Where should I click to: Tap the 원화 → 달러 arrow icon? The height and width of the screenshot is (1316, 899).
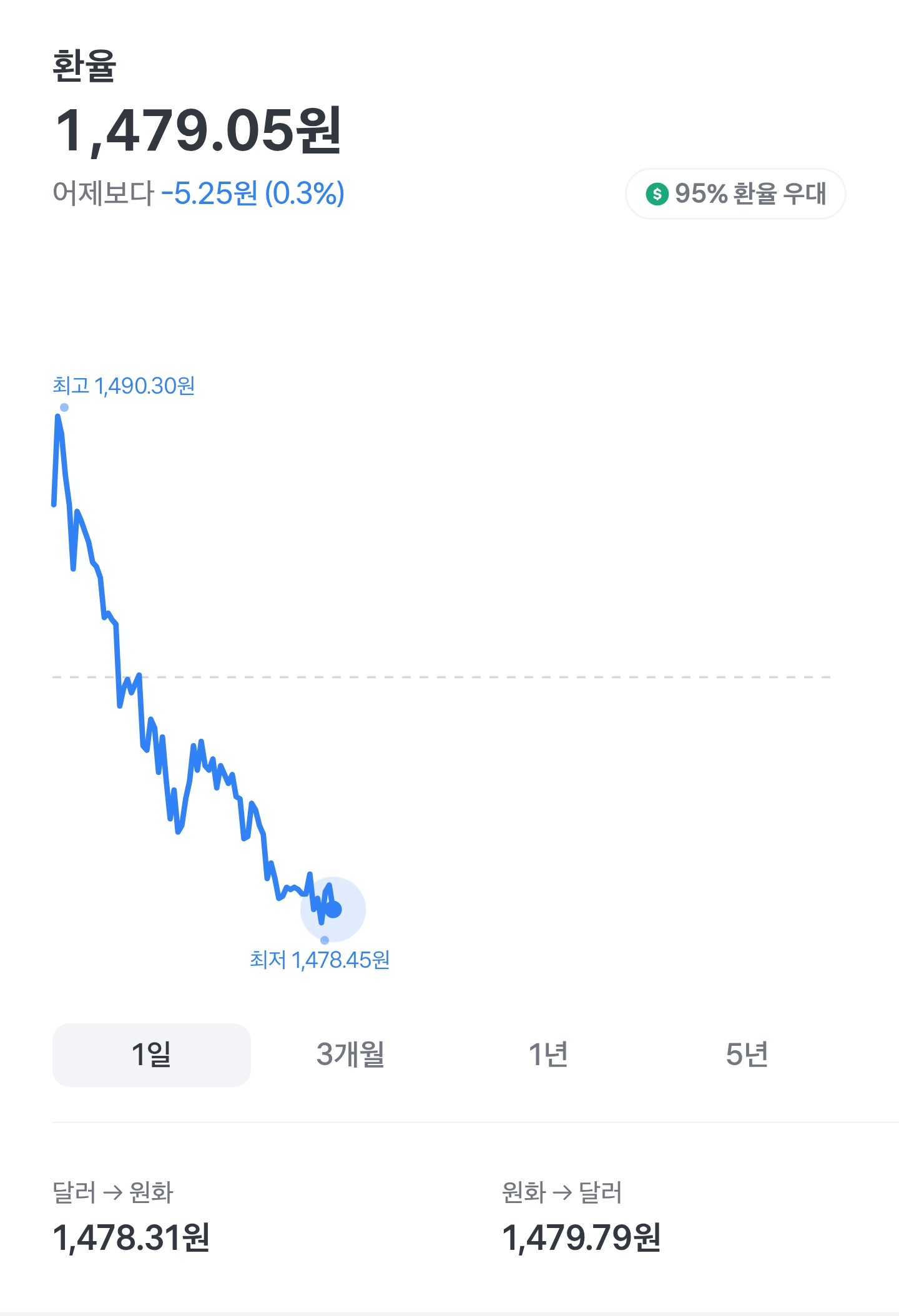point(562,1193)
